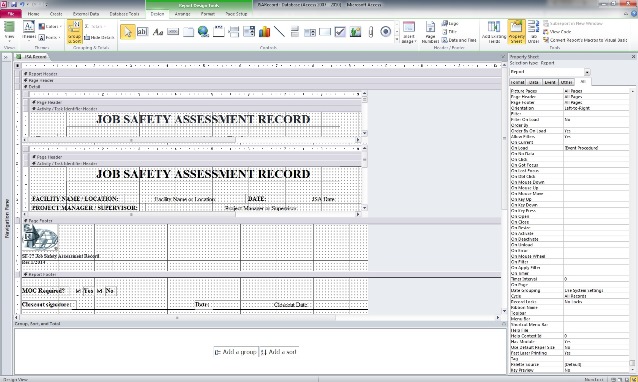Switch to the Home ribbon tab
The height and width of the screenshot is (382, 638).
point(33,13)
